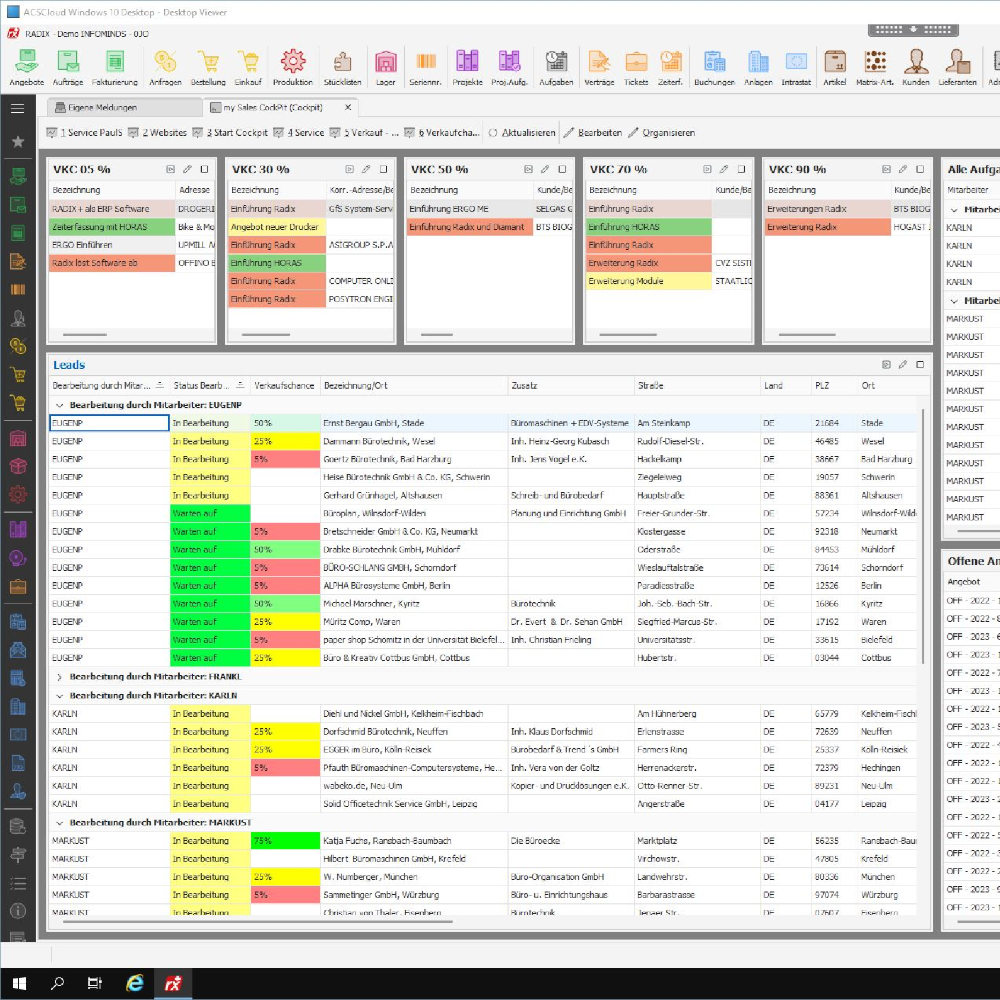Open the Fakturierung module
The width and height of the screenshot is (1000, 1000).
pyautogui.click(x=115, y=68)
